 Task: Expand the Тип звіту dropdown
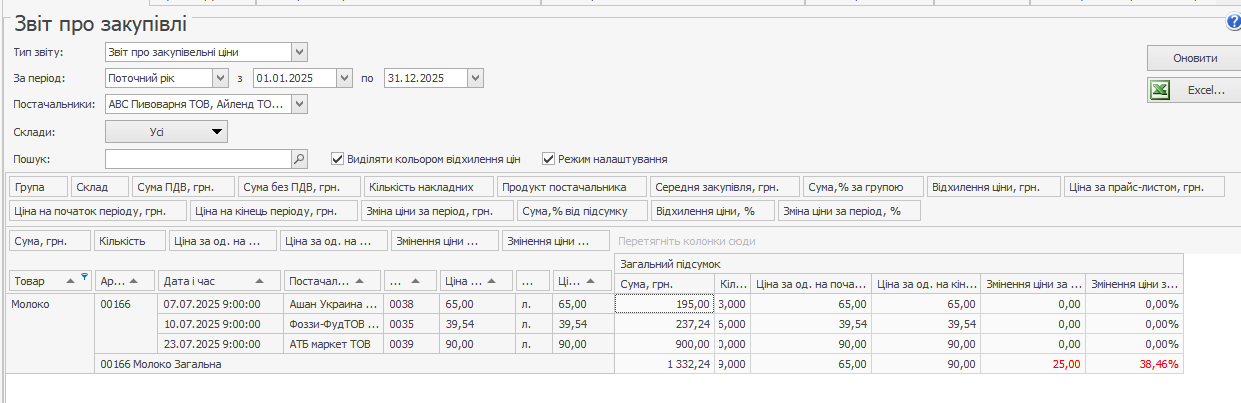coord(299,52)
